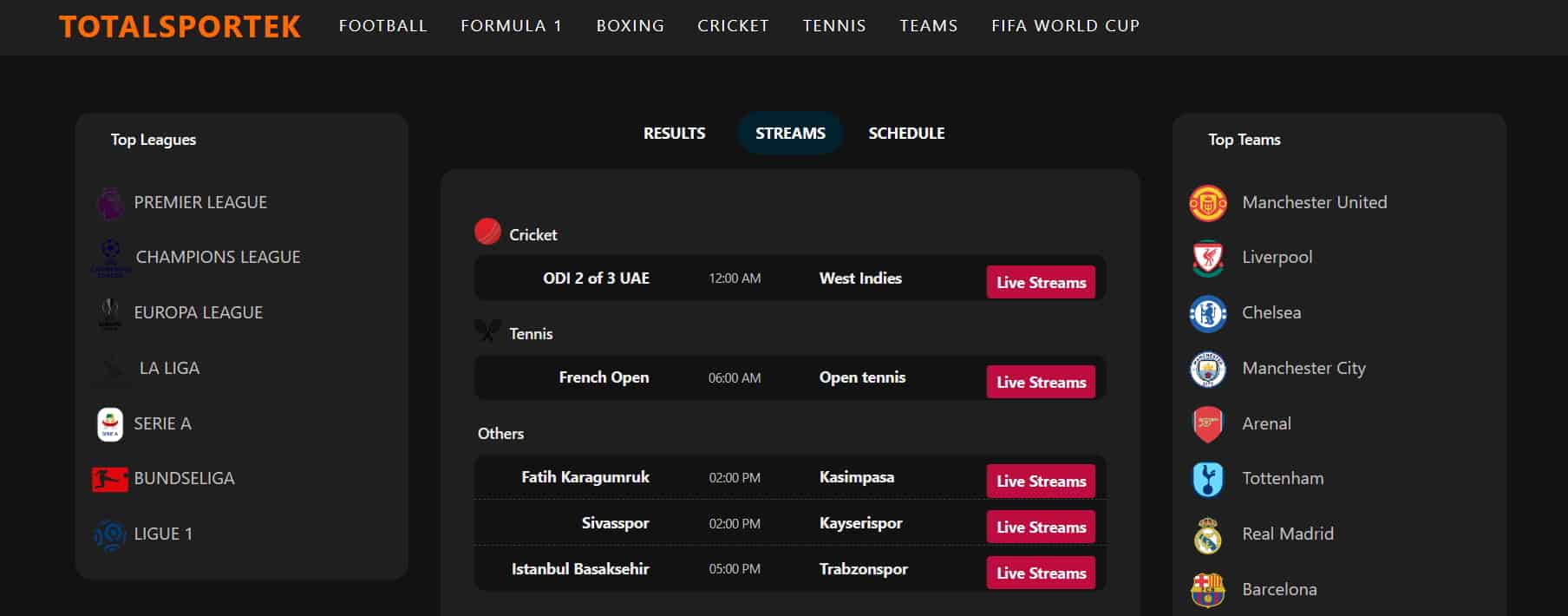Open Arenal team page

(x=1267, y=424)
